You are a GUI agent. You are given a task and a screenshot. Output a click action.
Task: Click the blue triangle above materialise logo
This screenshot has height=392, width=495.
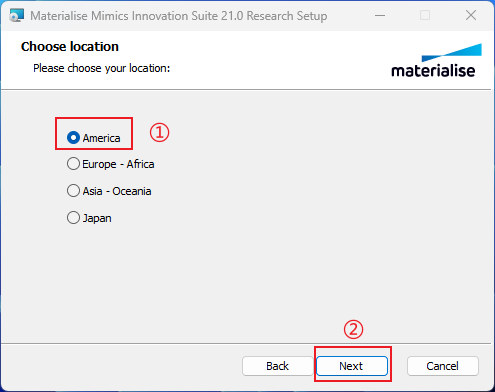tap(452, 53)
